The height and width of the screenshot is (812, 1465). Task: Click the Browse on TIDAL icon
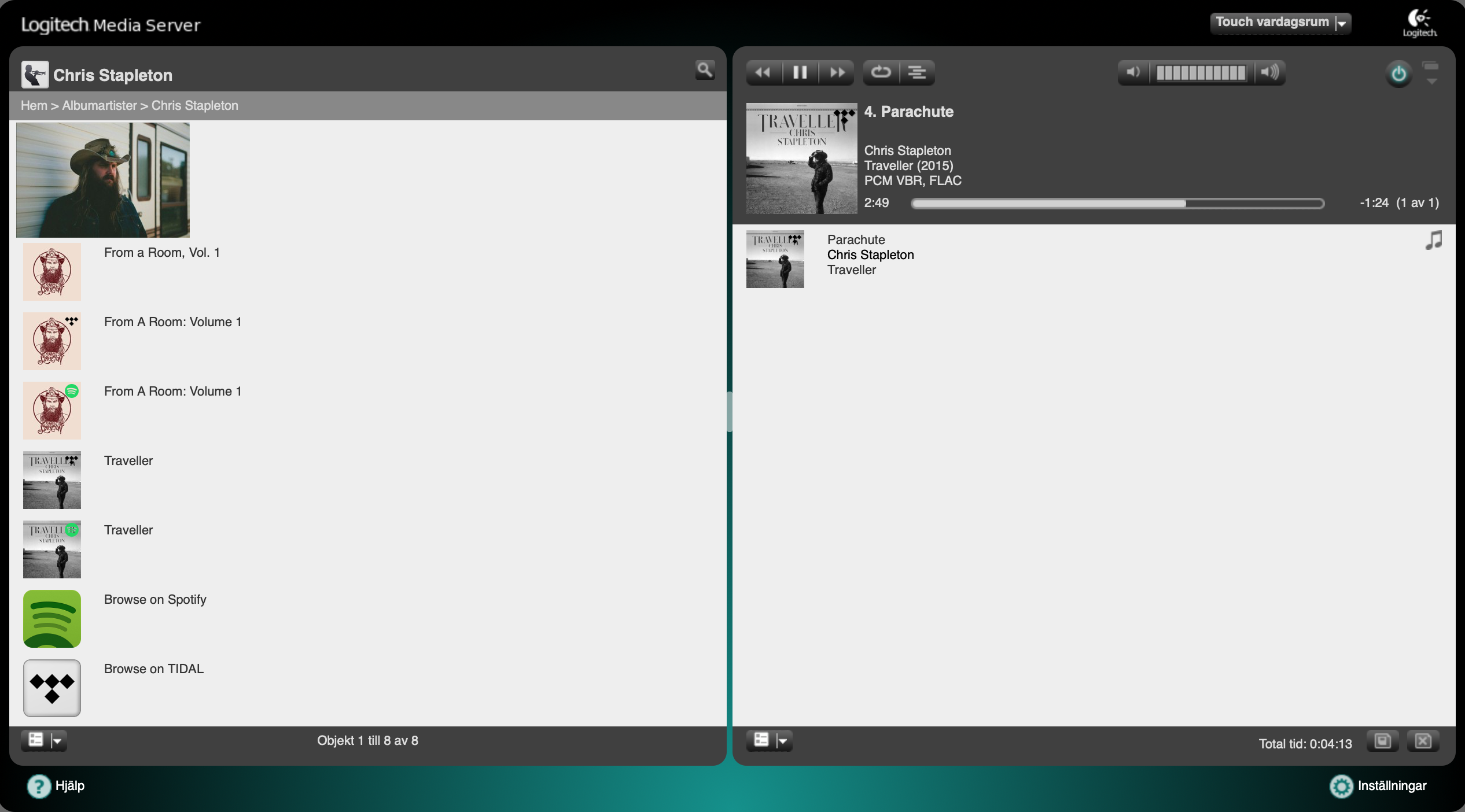(52, 688)
